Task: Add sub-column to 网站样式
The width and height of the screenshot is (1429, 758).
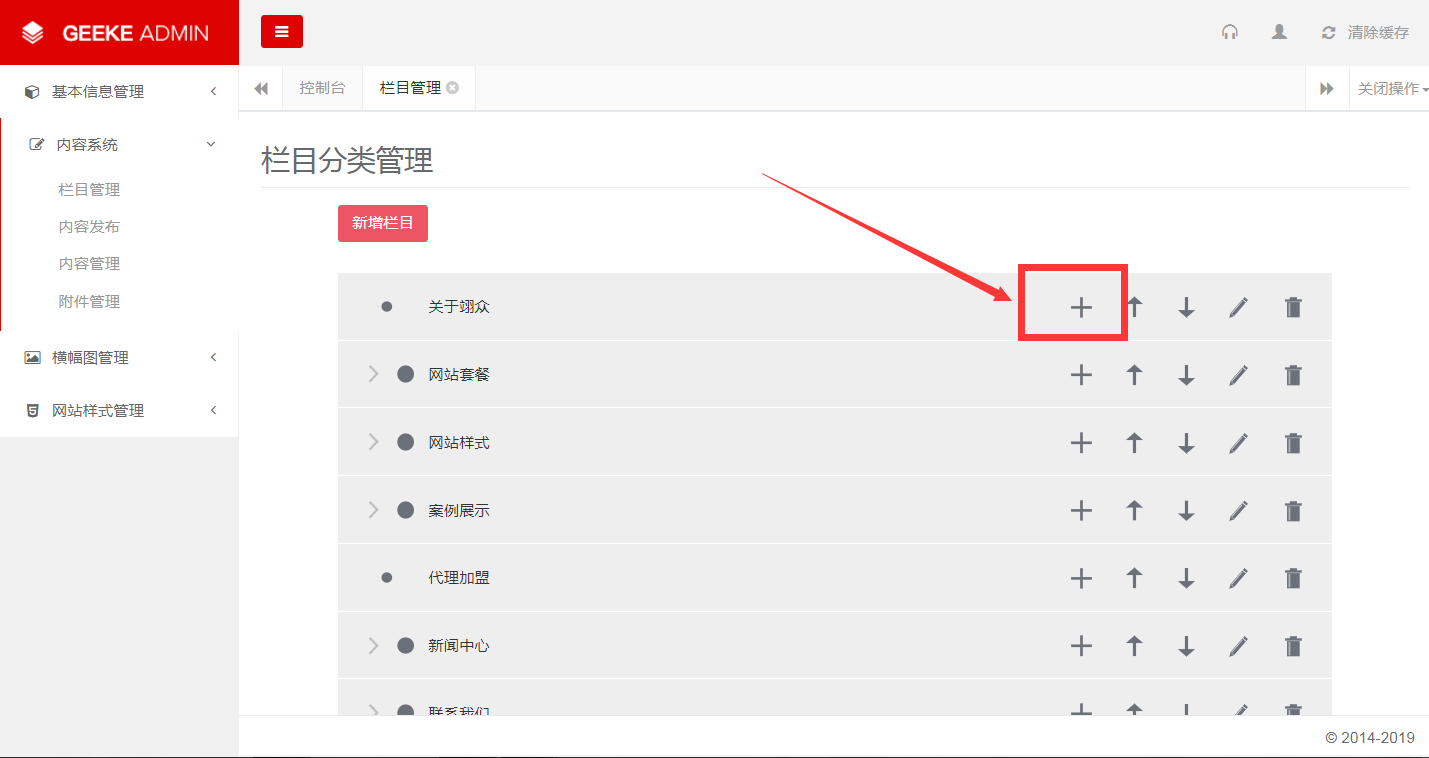Action: click(x=1081, y=443)
